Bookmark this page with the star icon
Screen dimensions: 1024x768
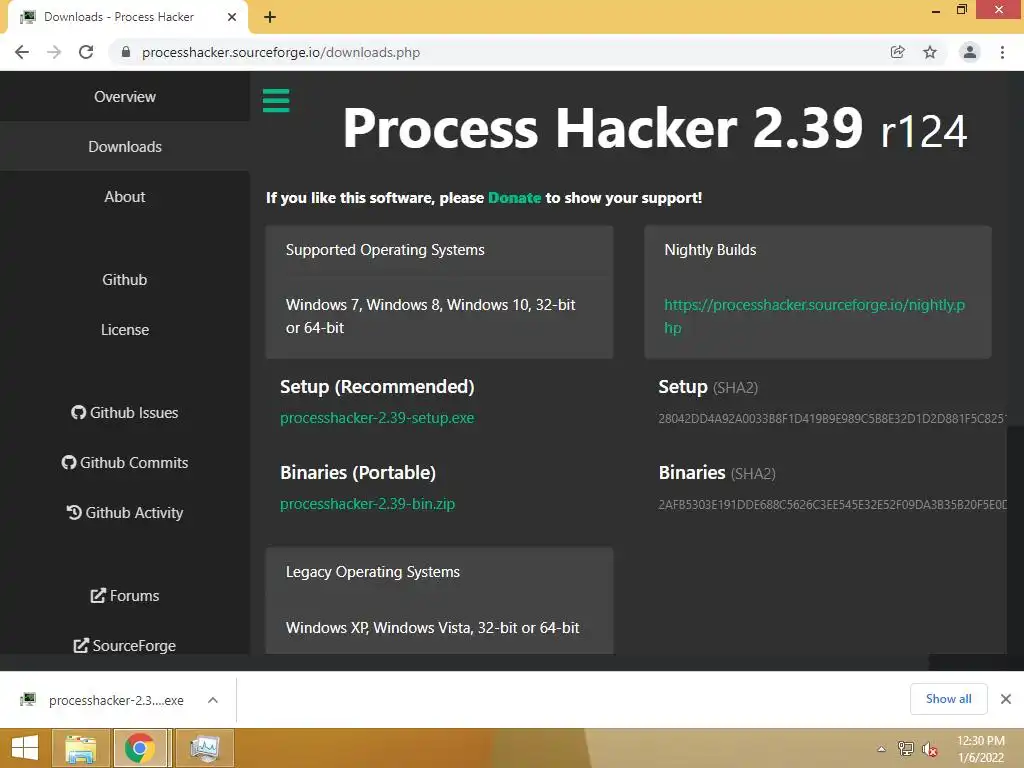(930, 52)
